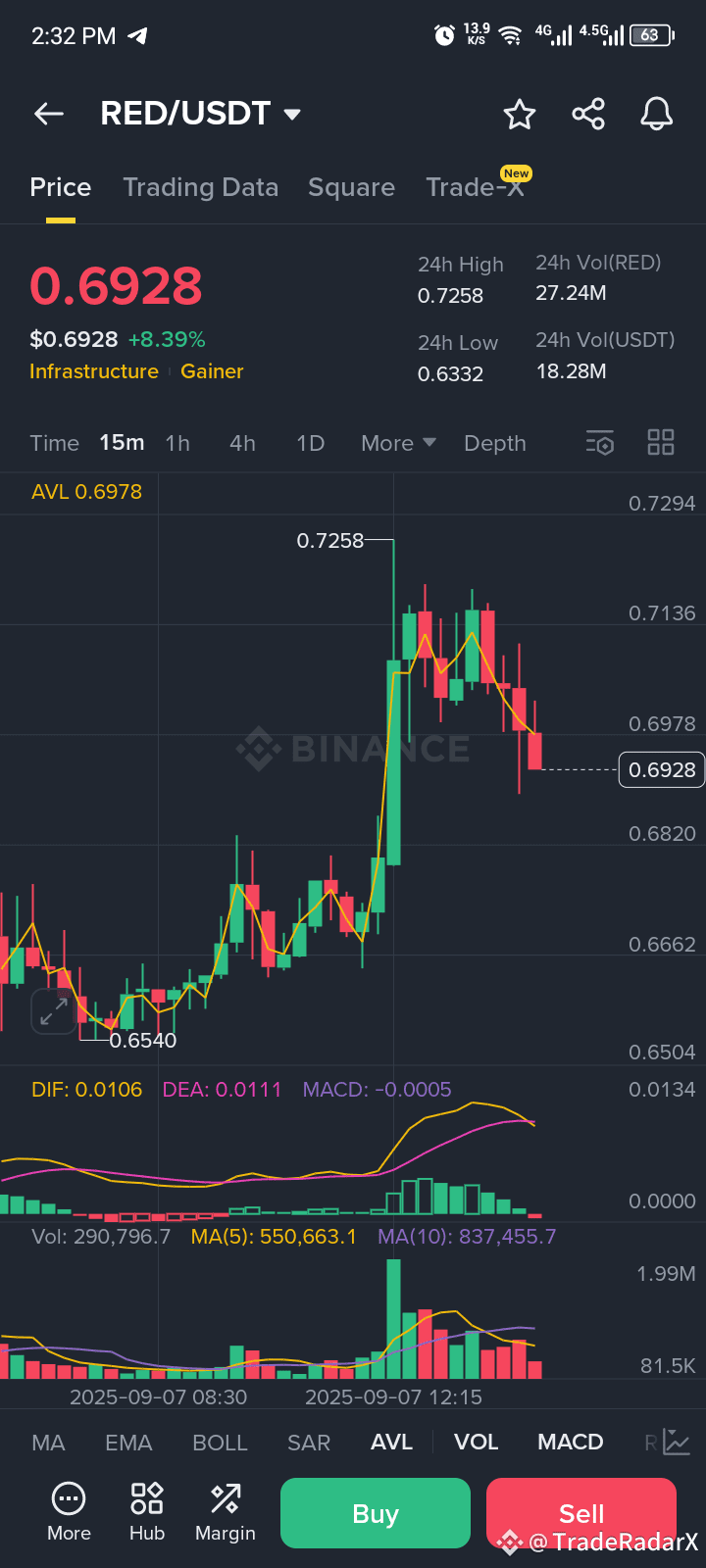The height and width of the screenshot is (1568, 706).
Task: Tap the +8.39% change value
Action: point(167,339)
